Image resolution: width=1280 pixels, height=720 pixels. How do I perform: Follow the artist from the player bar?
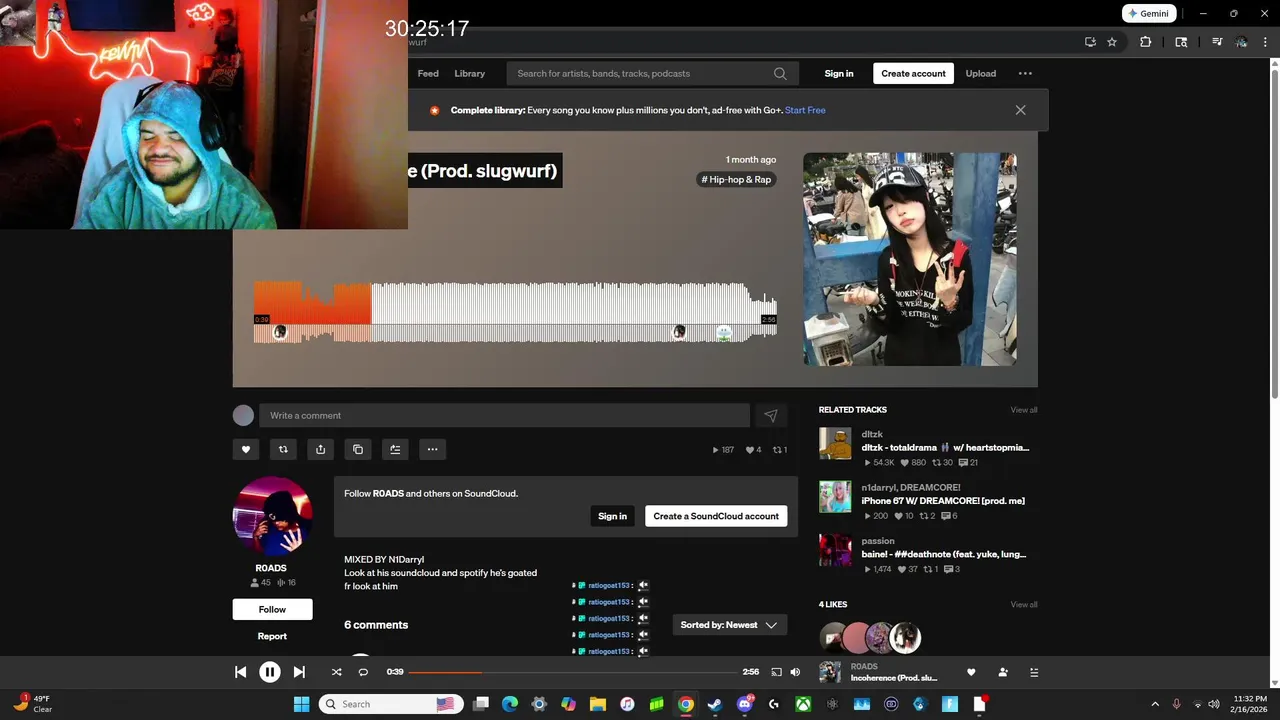(x=1003, y=672)
